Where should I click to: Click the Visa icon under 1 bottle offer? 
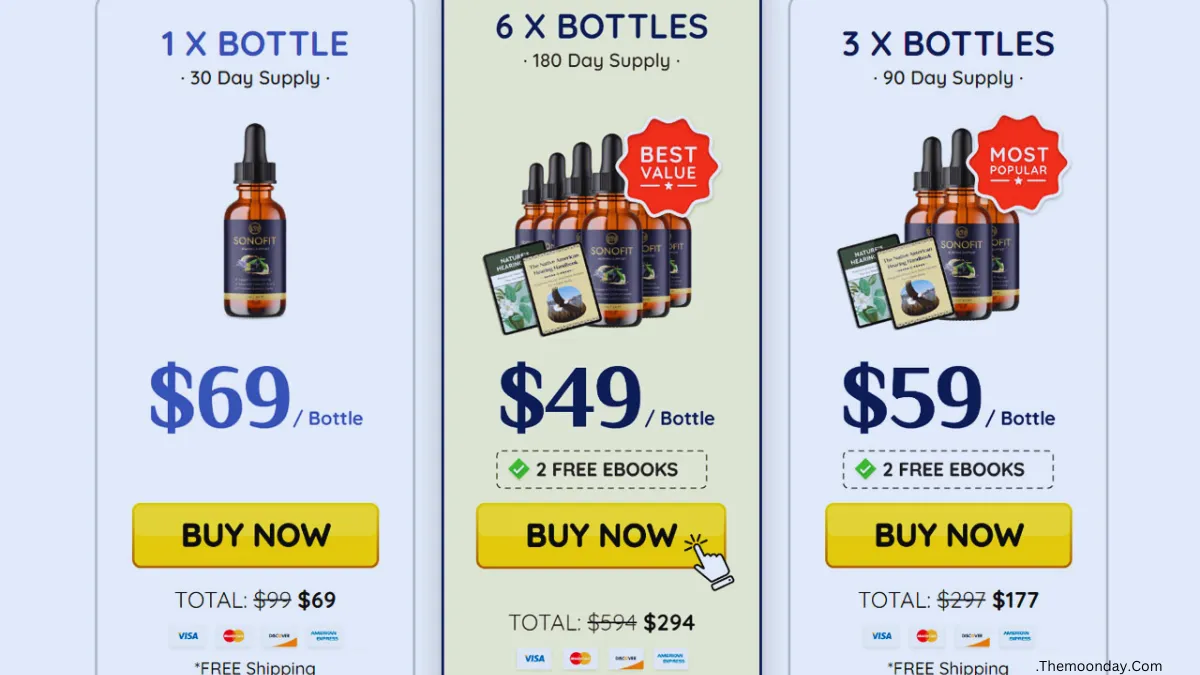pos(189,636)
